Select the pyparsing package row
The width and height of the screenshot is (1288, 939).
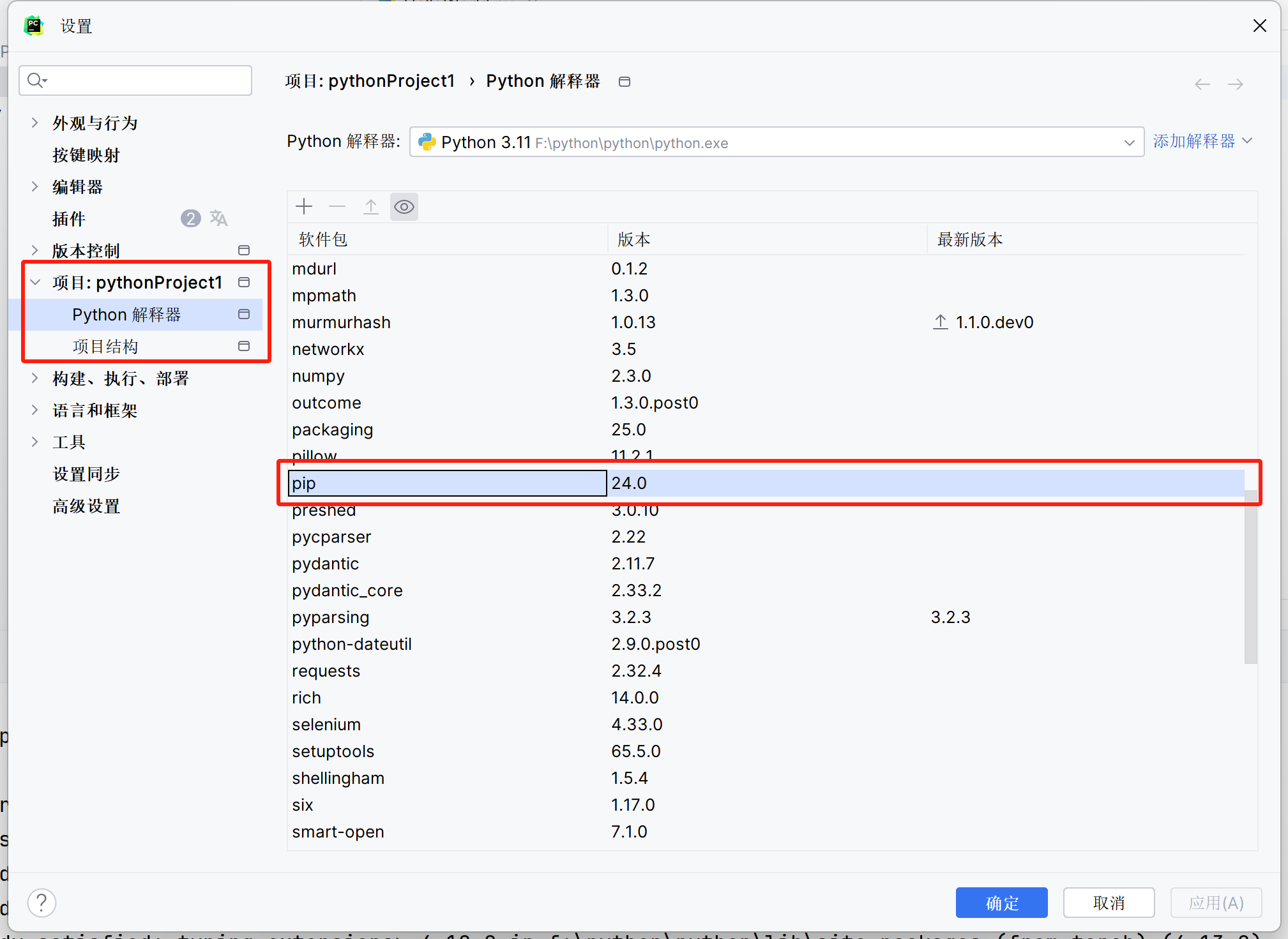(x=766, y=617)
